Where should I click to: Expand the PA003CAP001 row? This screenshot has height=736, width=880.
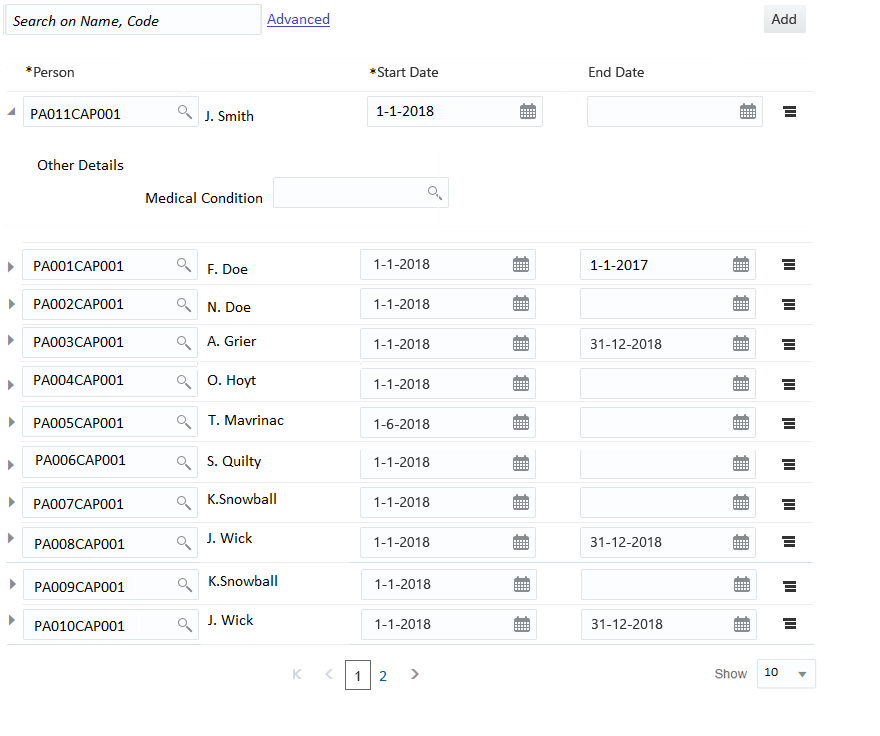point(11,340)
